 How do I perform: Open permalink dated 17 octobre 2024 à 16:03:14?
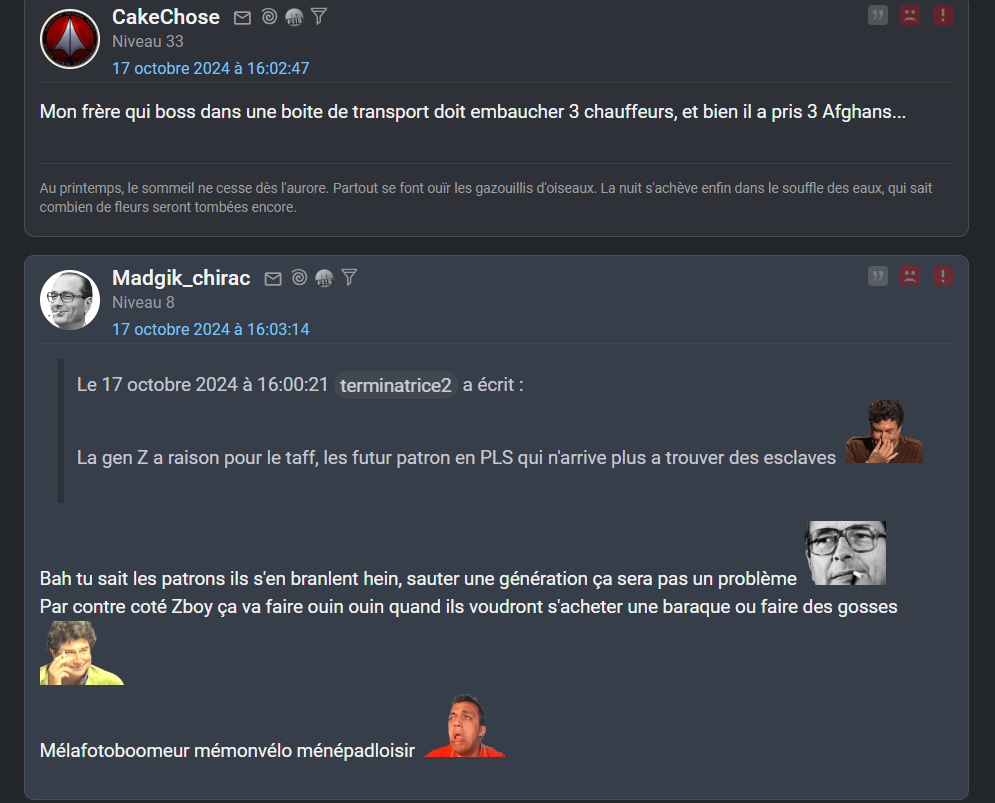[x=211, y=329]
